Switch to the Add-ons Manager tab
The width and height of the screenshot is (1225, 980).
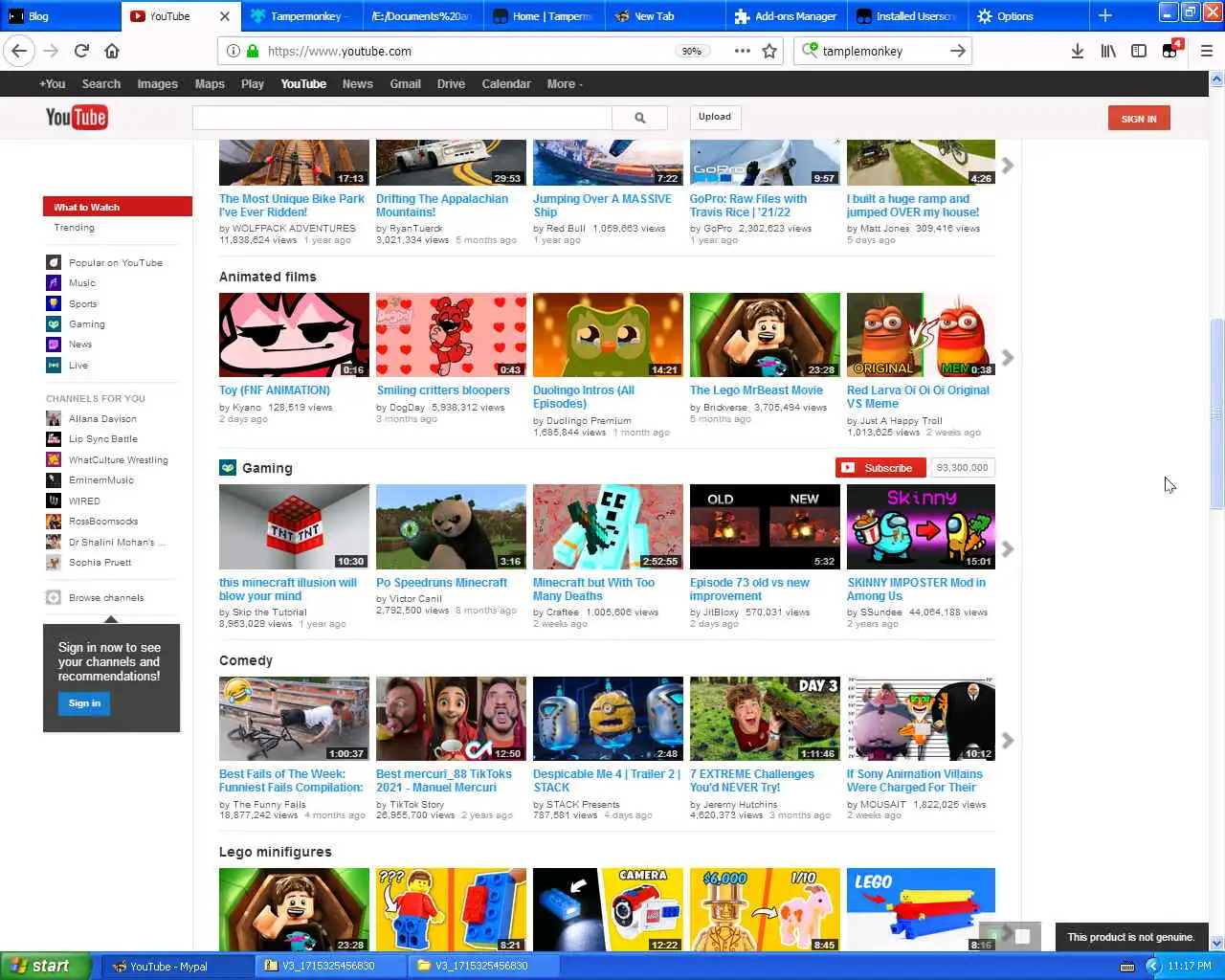point(786,16)
